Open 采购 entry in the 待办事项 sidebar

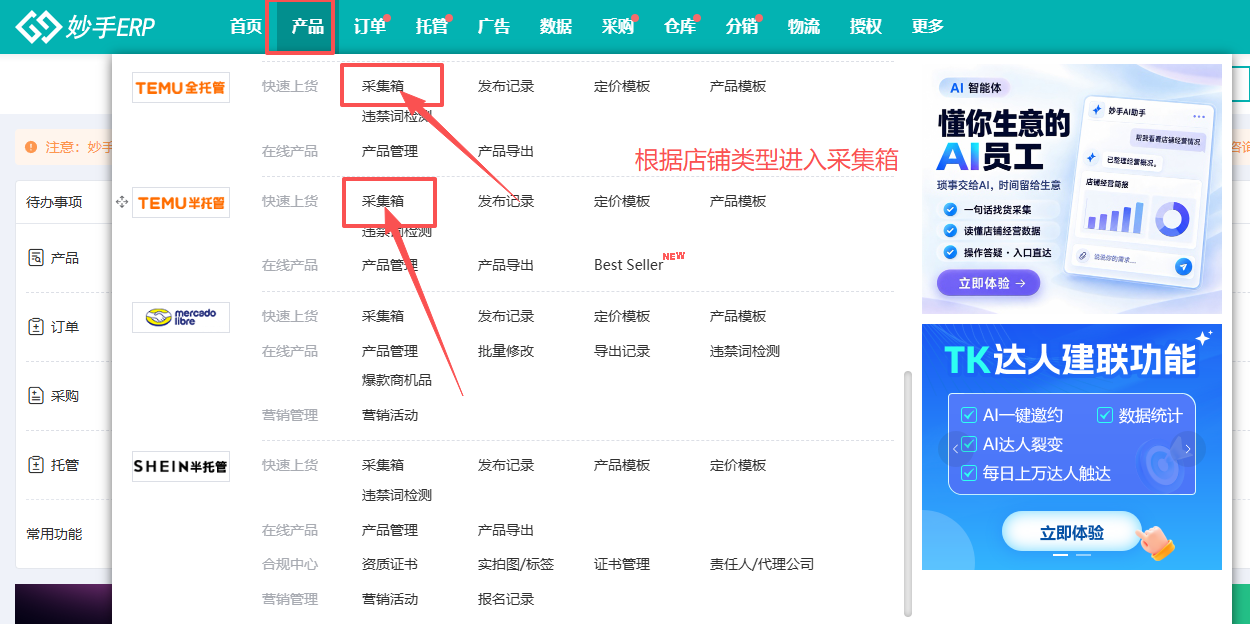pyautogui.click(x=54, y=396)
